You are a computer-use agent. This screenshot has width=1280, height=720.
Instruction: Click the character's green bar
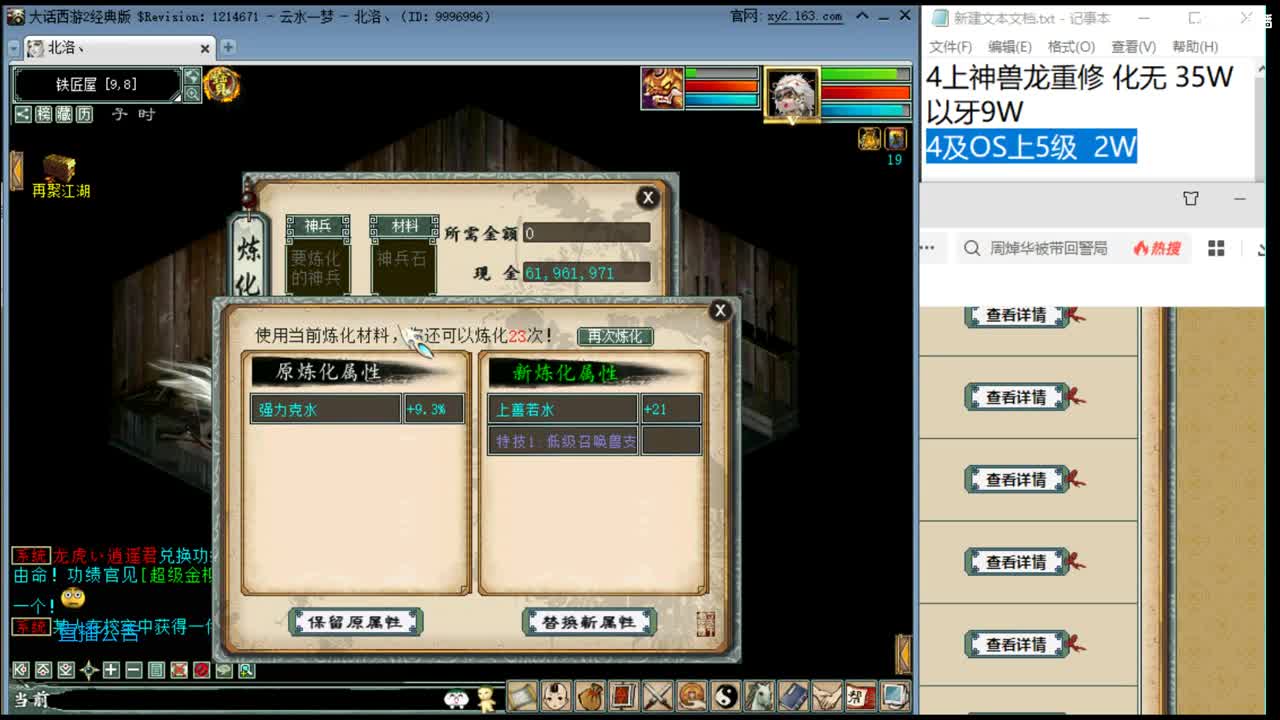point(866,74)
